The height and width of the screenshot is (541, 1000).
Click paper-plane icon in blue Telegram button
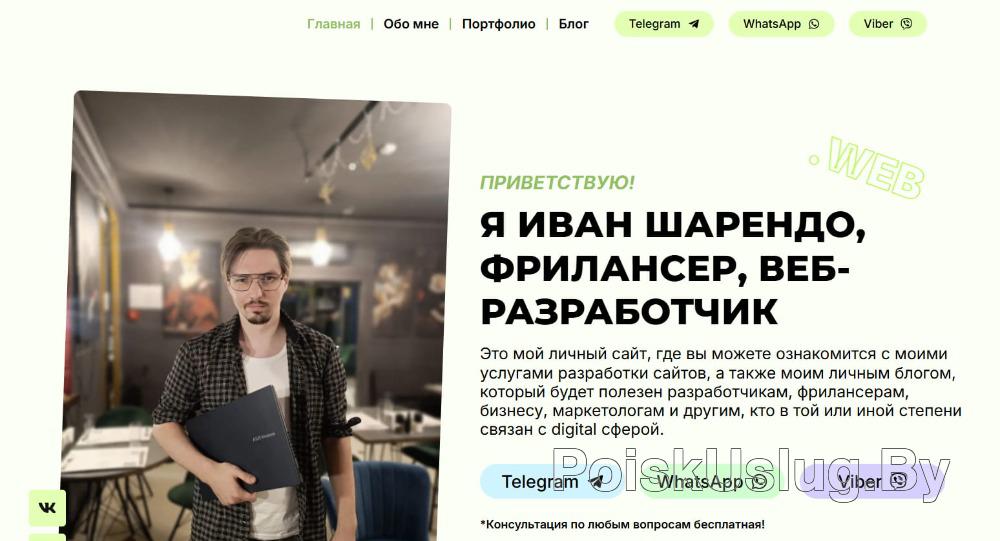[x=596, y=482]
